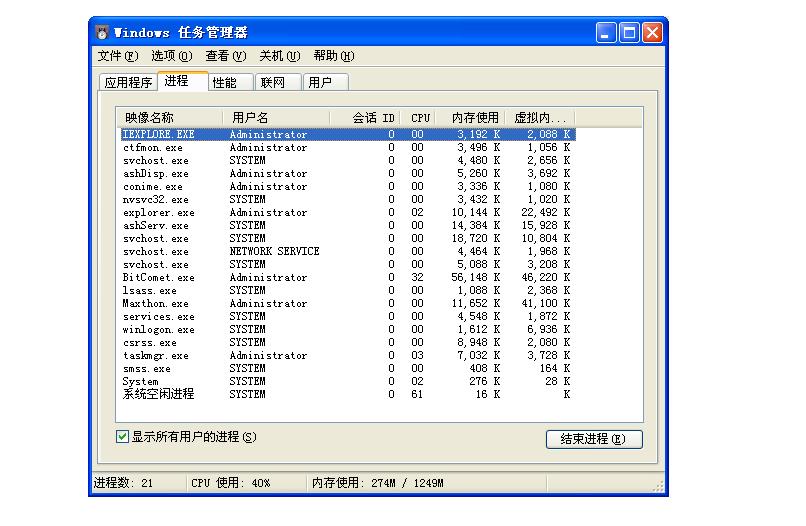Select the lsass.exe process
Image resolution: width=806 pixels, height=526 pixels.
pyautogui.click(x=348, y=291)
